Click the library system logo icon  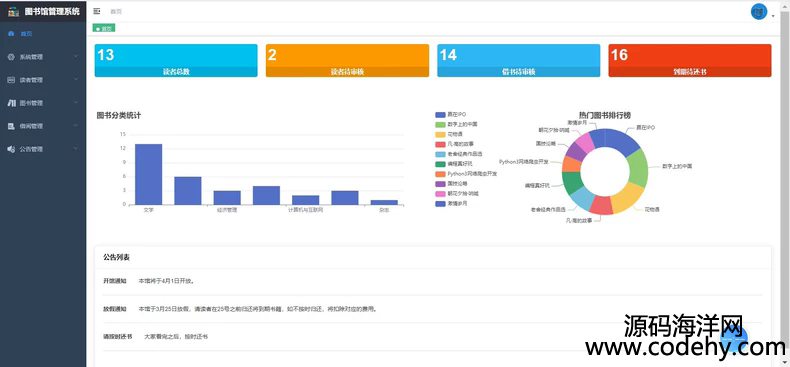click(14, 12)
